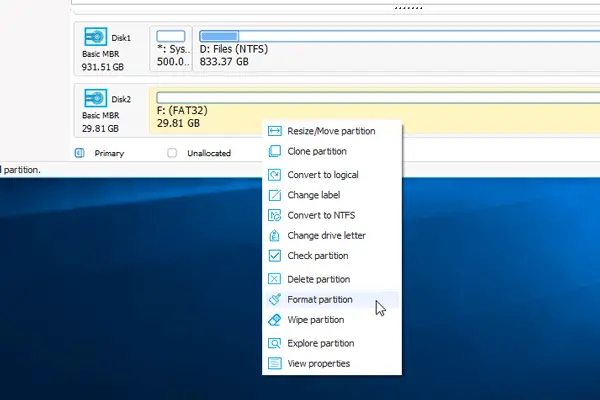Select the F: (FAT32) partition label
This screenshot has height=400, width=600.
click(182, 110)
